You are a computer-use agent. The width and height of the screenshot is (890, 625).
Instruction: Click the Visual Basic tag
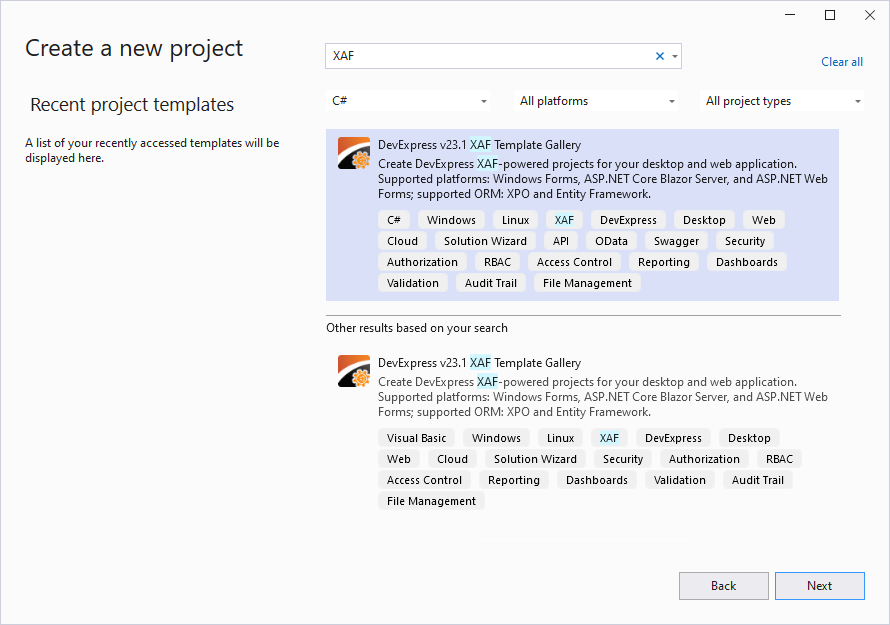tap(416, 438)
